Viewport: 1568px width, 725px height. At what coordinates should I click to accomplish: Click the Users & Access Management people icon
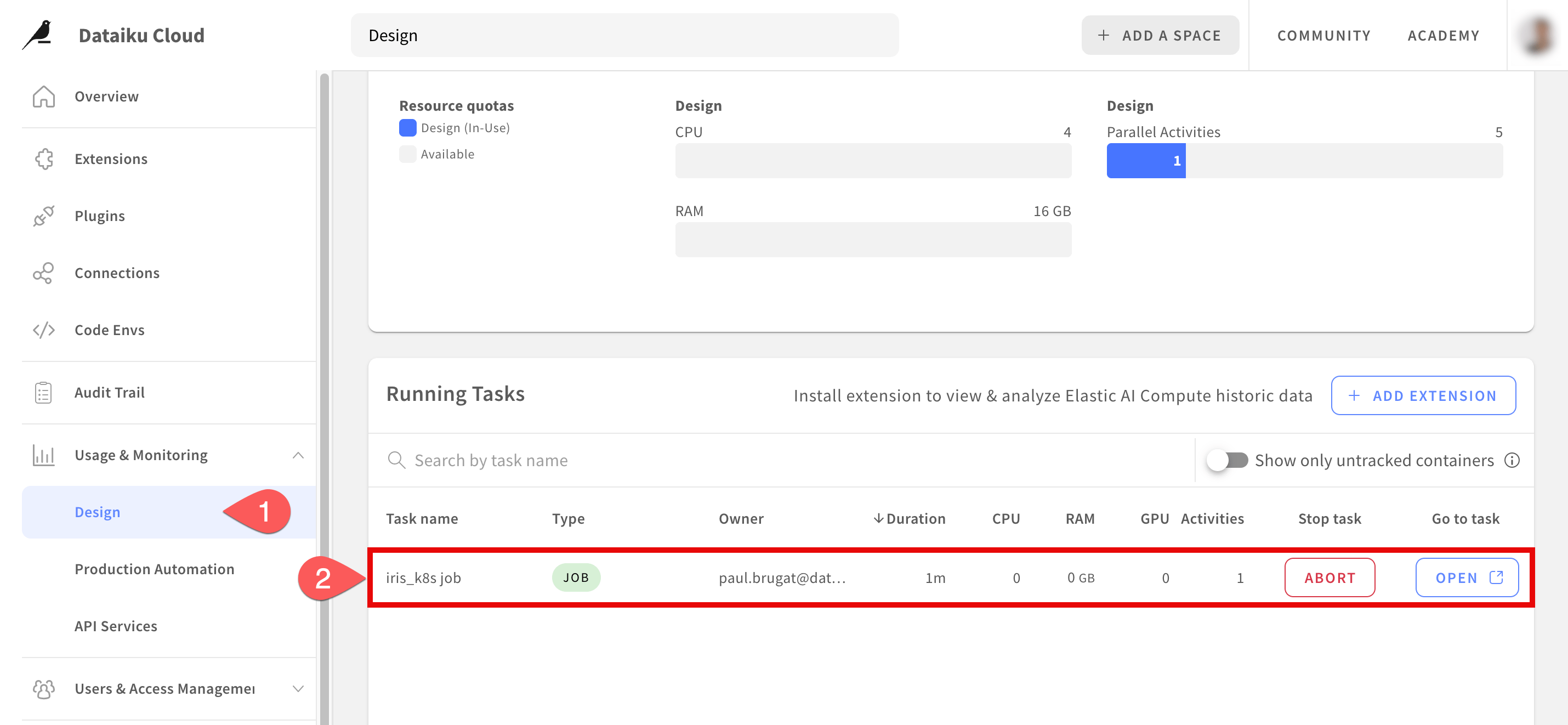[x=44, y=688]
